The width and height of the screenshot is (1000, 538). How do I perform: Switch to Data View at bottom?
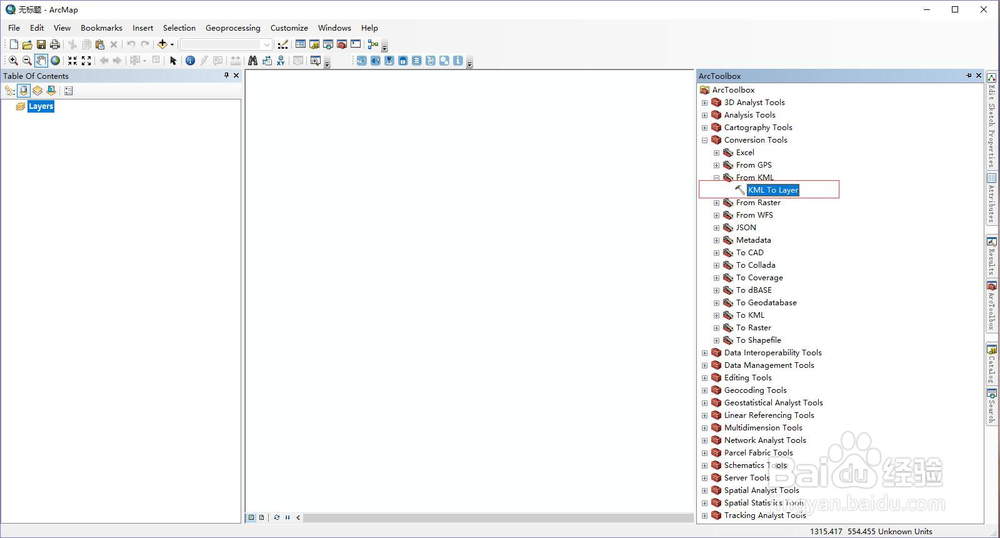[251, 518]
